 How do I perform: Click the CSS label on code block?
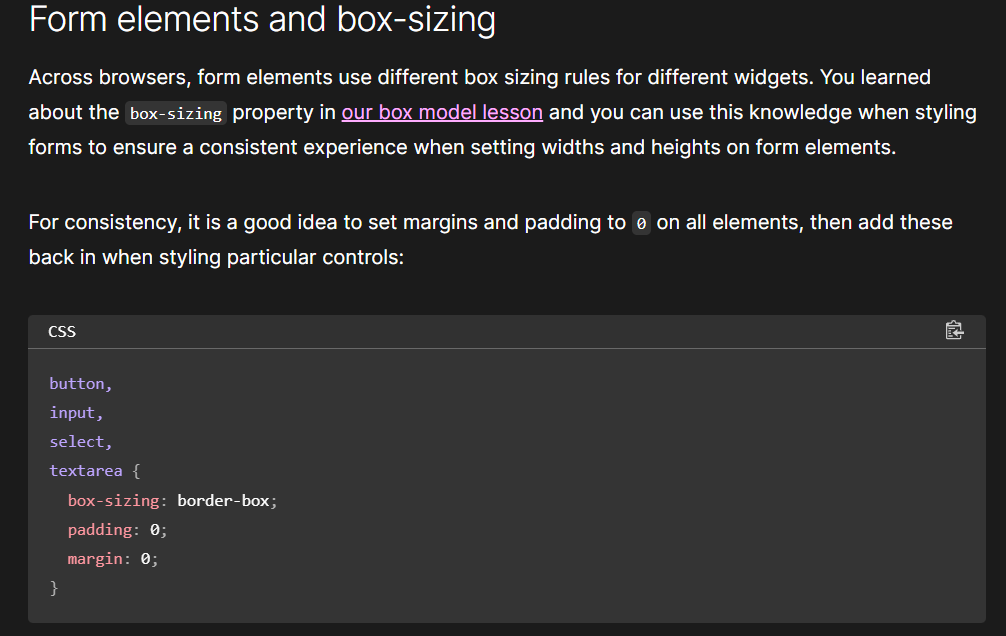coord(62,332)
